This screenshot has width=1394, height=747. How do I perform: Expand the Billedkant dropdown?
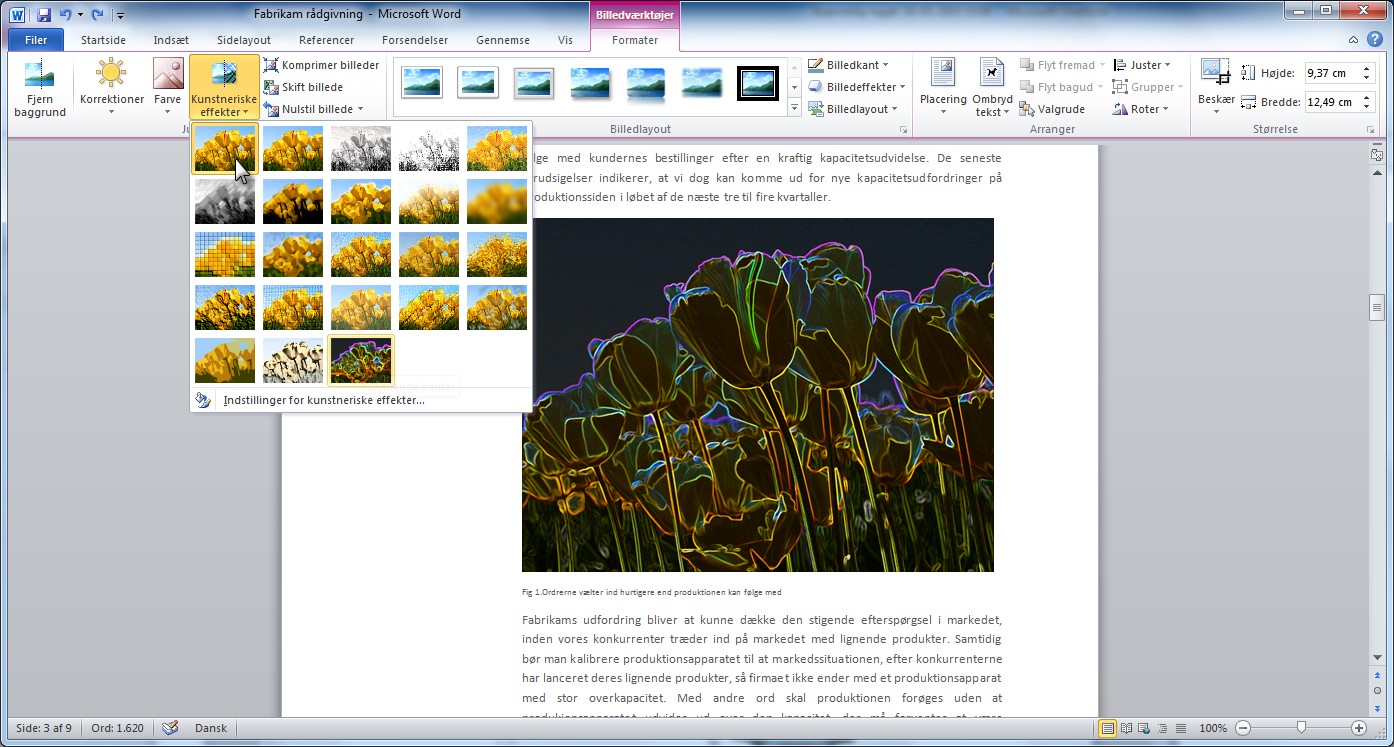click(851, 65)
